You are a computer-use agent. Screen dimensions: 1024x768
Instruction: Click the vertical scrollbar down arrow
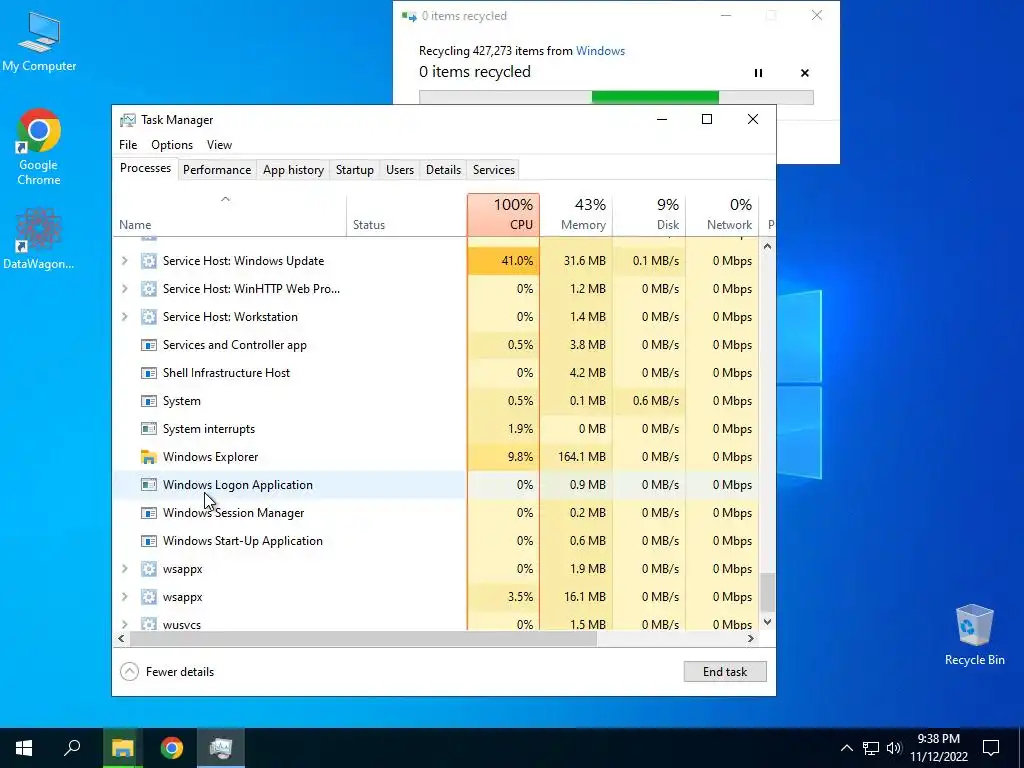pos(767,622)
